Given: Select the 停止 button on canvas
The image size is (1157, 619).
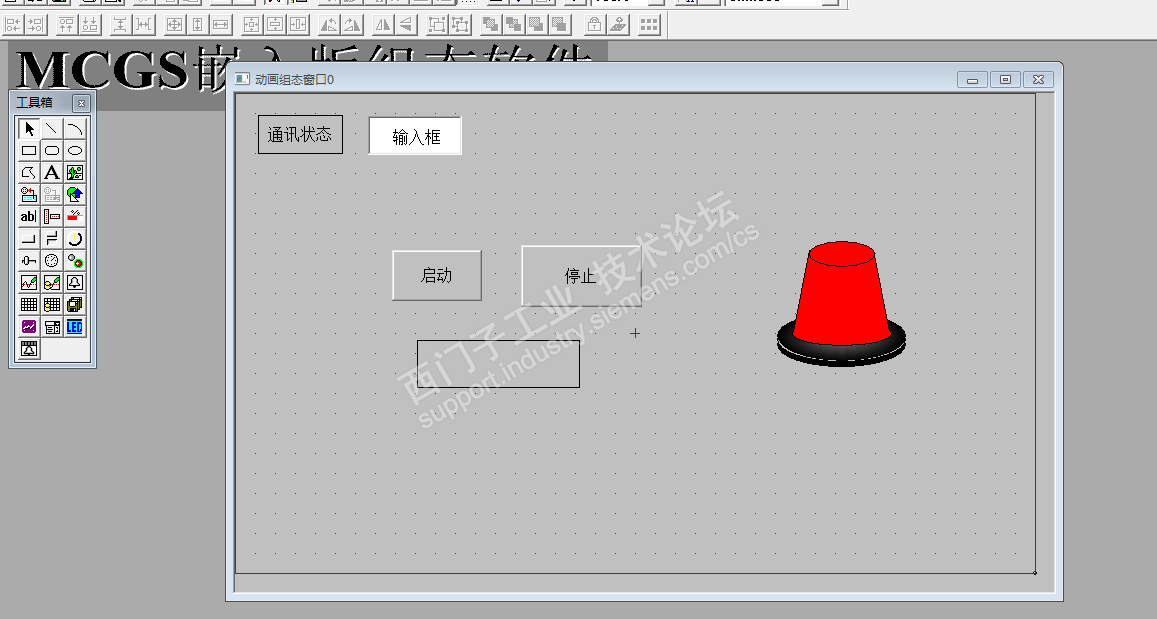Looking at the screenshot, I should [581, 276].
